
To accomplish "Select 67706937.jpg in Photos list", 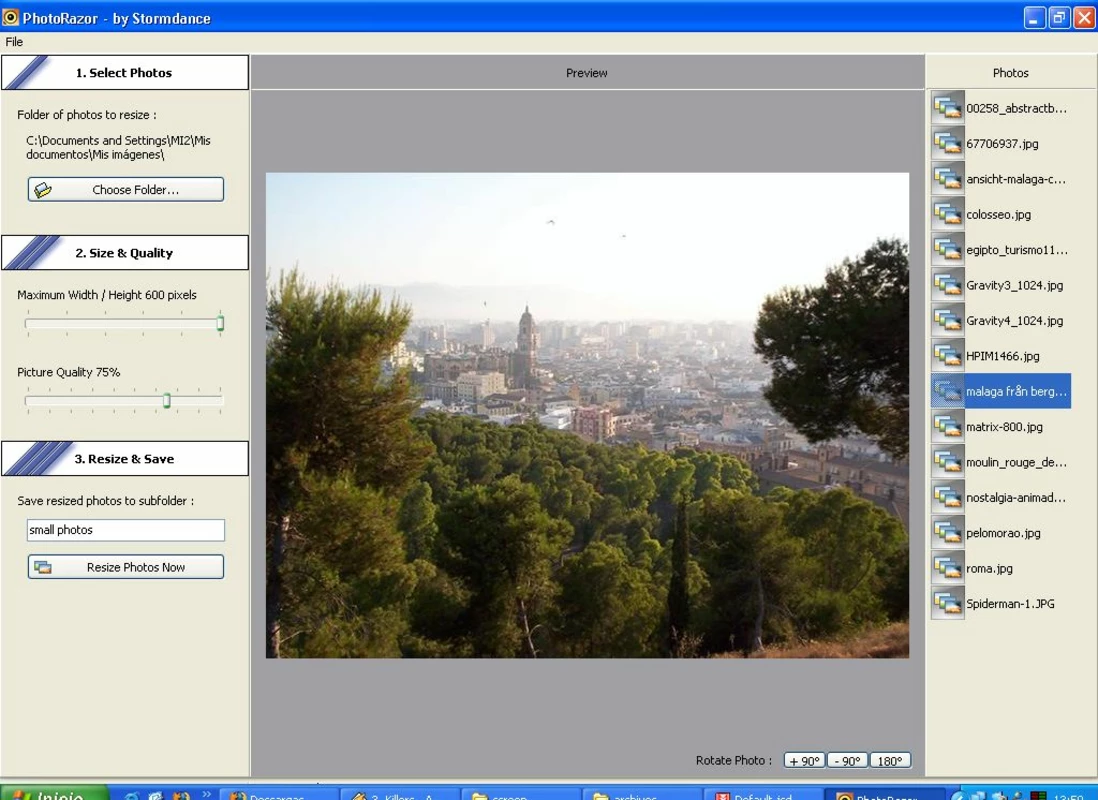I will point(1002,144).
